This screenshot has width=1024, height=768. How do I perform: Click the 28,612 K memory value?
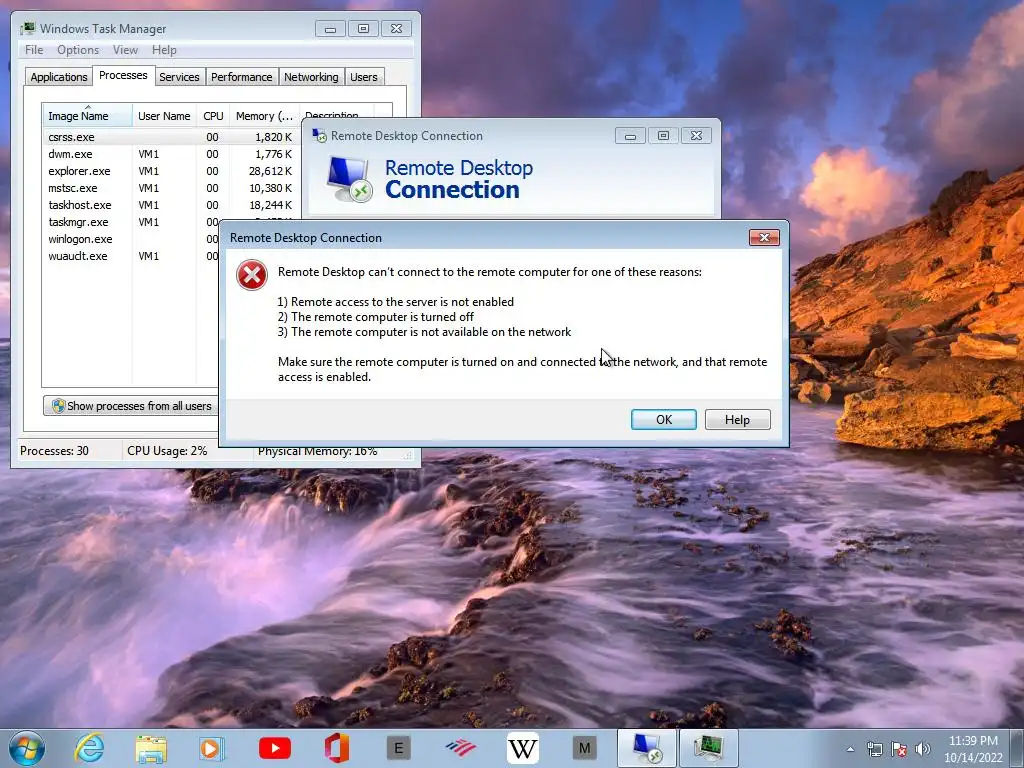(270, 171)
